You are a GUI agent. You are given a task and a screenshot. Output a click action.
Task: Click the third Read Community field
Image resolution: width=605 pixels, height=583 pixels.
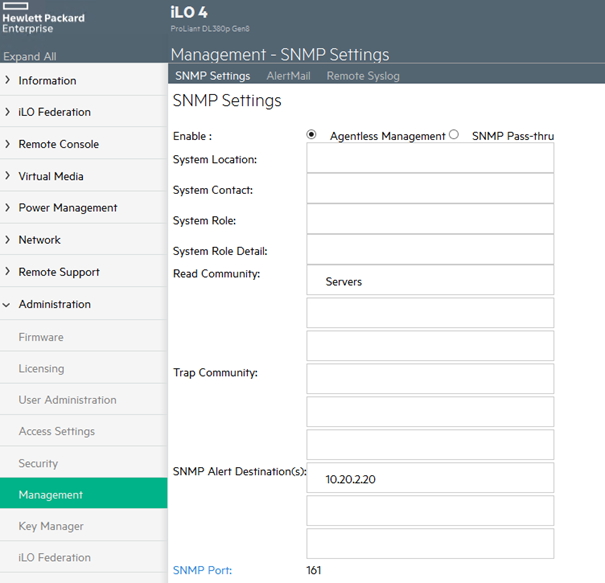coord(430,346)
